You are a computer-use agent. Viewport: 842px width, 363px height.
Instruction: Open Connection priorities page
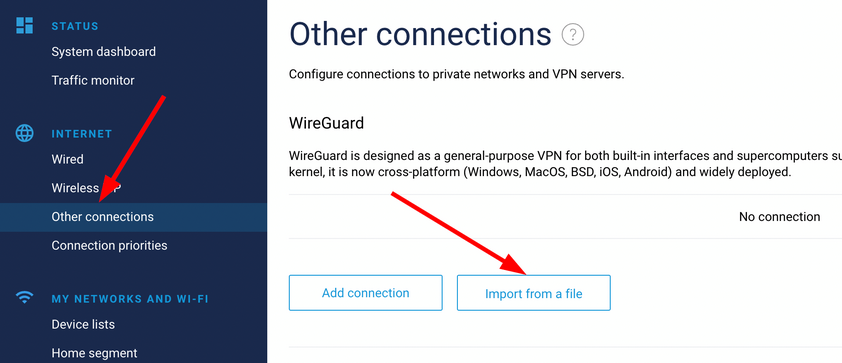[x=110, y=245]
